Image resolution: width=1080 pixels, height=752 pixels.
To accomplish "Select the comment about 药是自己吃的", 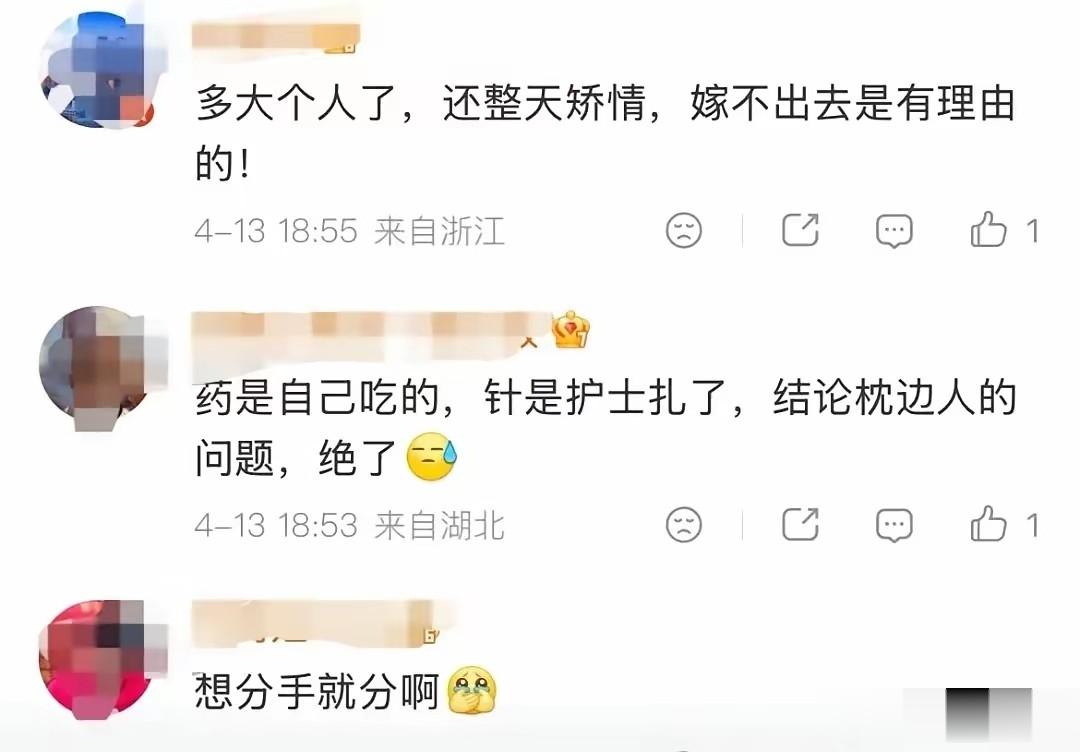I will point(605,427).
